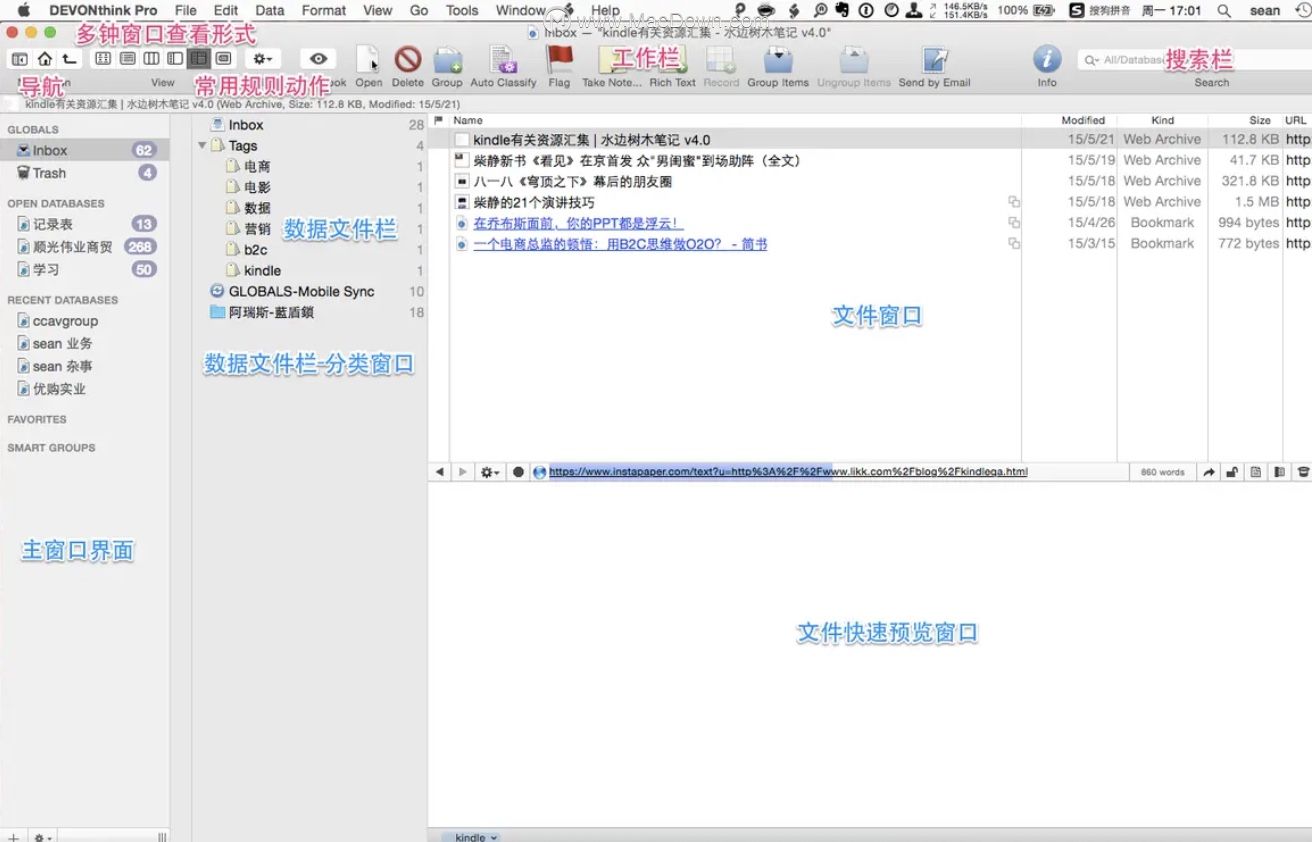Open the 在乔布斯面前 PPT bookmark link
Viewport: 1312px width, 842px height.
point(578,223)
